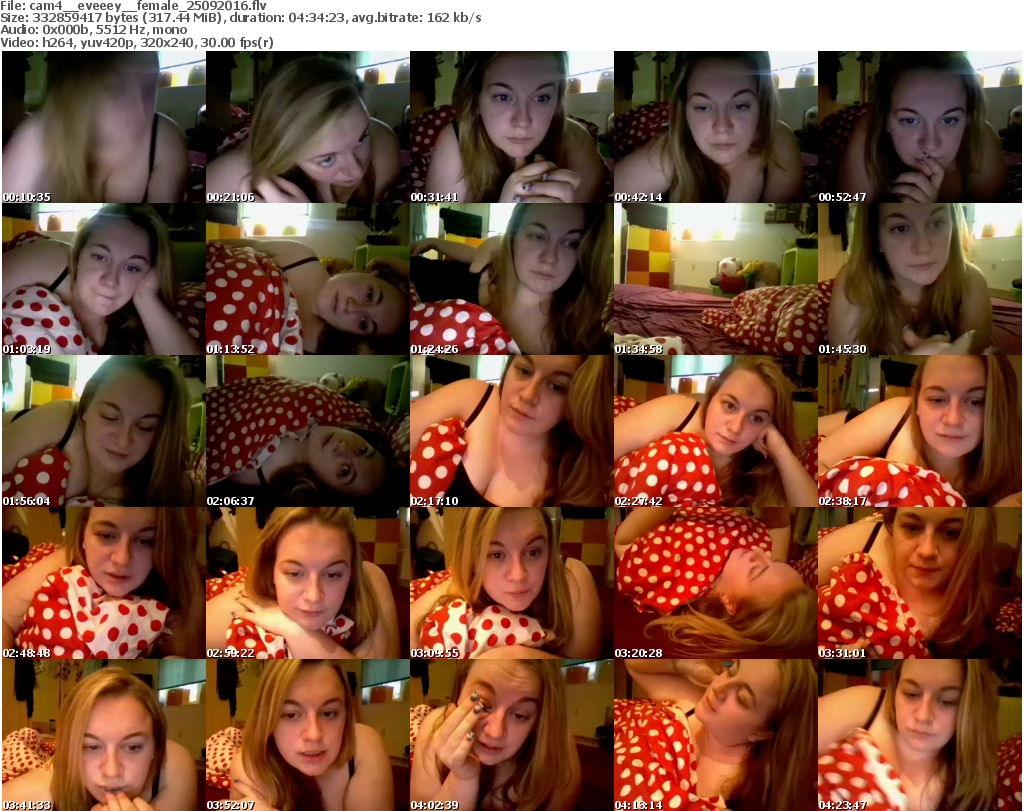This screenshot has height=811, width=1024.
Task: Select the thumbnail timestamped 01:34:58
Action: coord(716,279)
